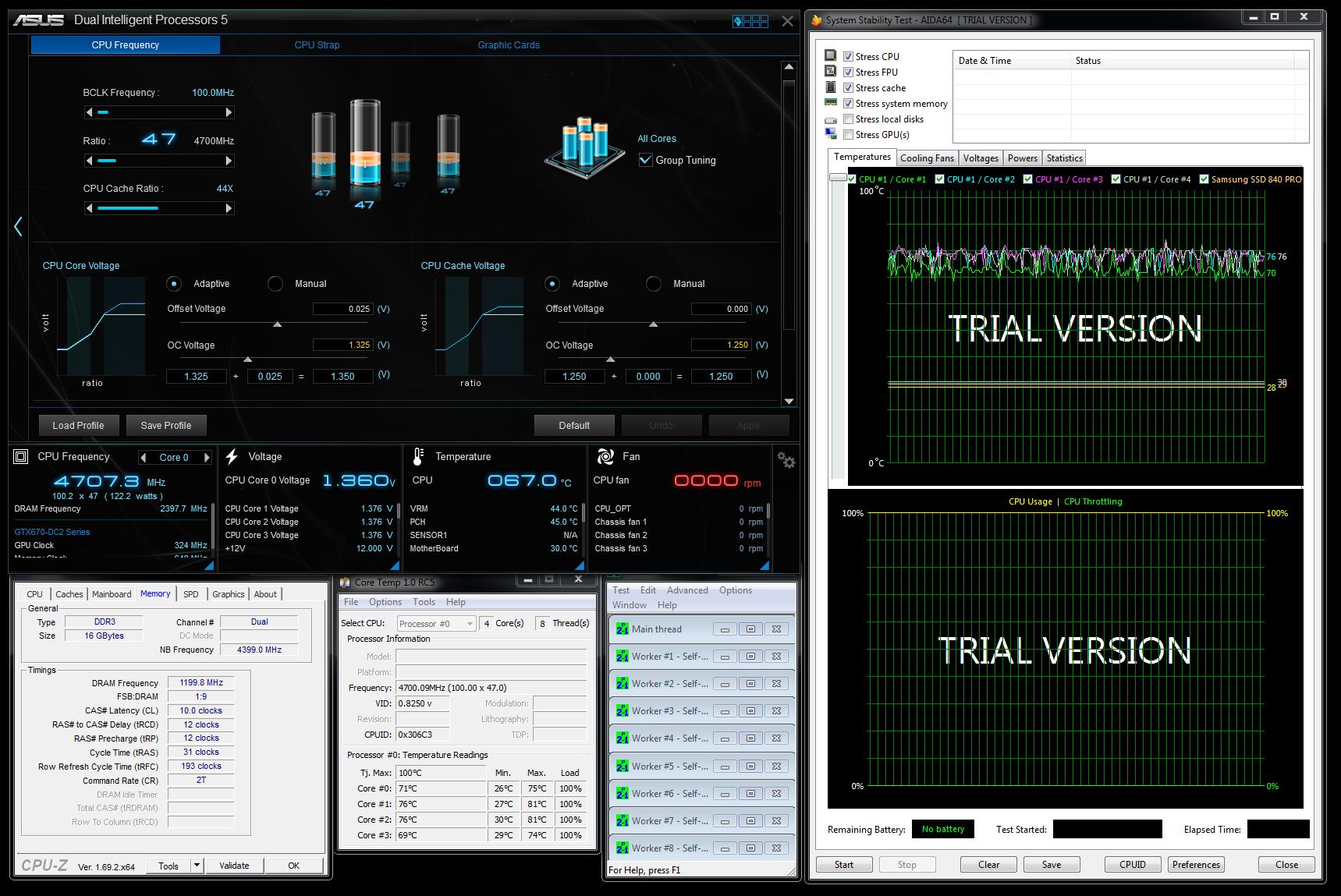Image resolution: width=1341 pixels, height=896 pixels.
Task: Select Manual mode for CPU Core Voltage
Action: pyautogui.click(x=275, y=284)
